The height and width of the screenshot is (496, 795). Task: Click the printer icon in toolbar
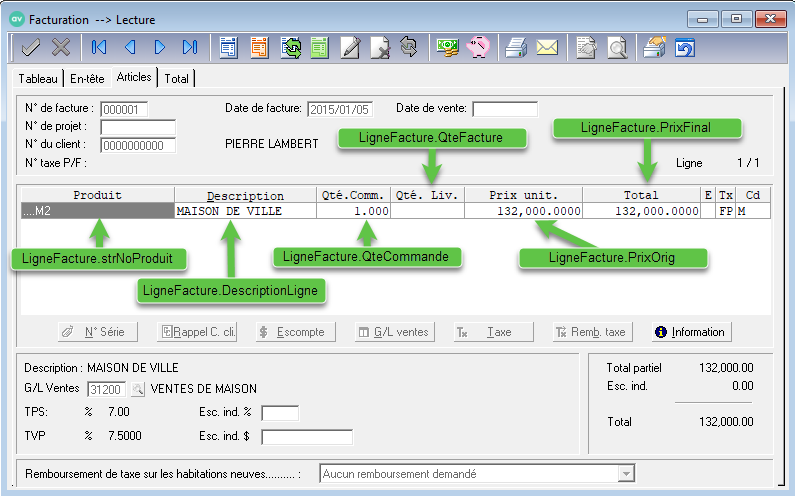click(x=515, y=47)
